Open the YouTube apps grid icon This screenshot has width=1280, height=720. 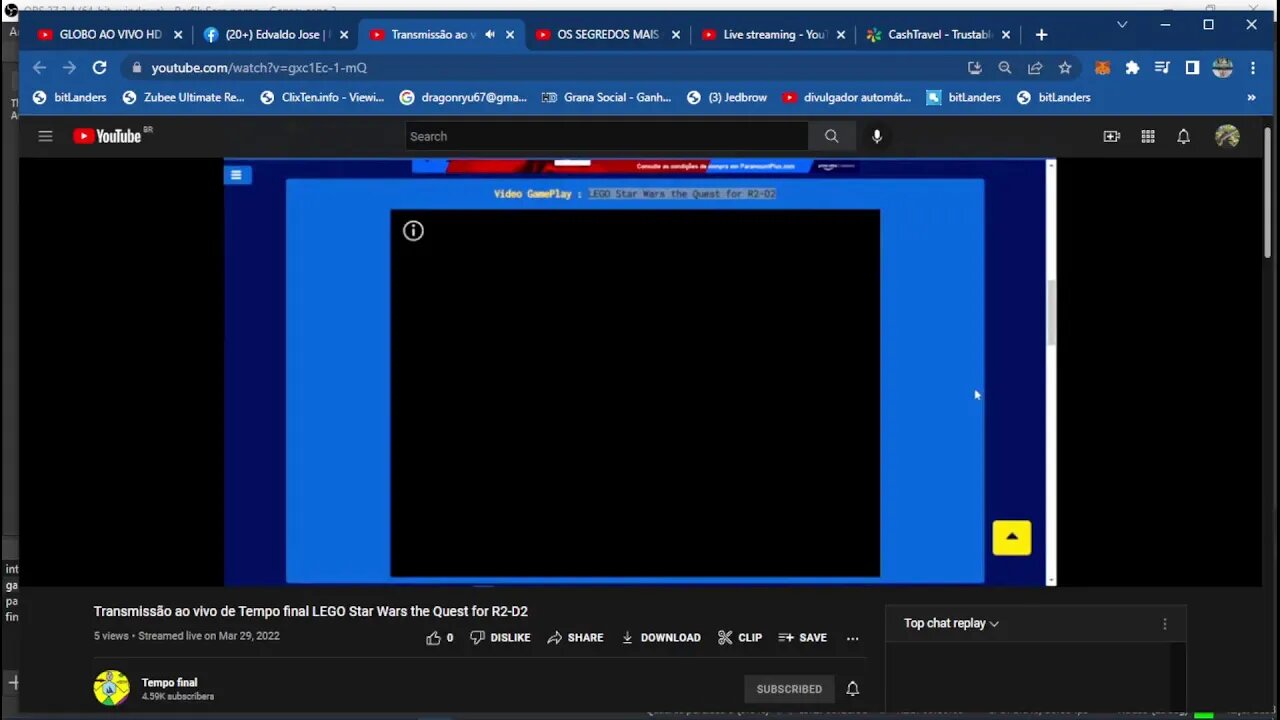[x=1148, y=136]
